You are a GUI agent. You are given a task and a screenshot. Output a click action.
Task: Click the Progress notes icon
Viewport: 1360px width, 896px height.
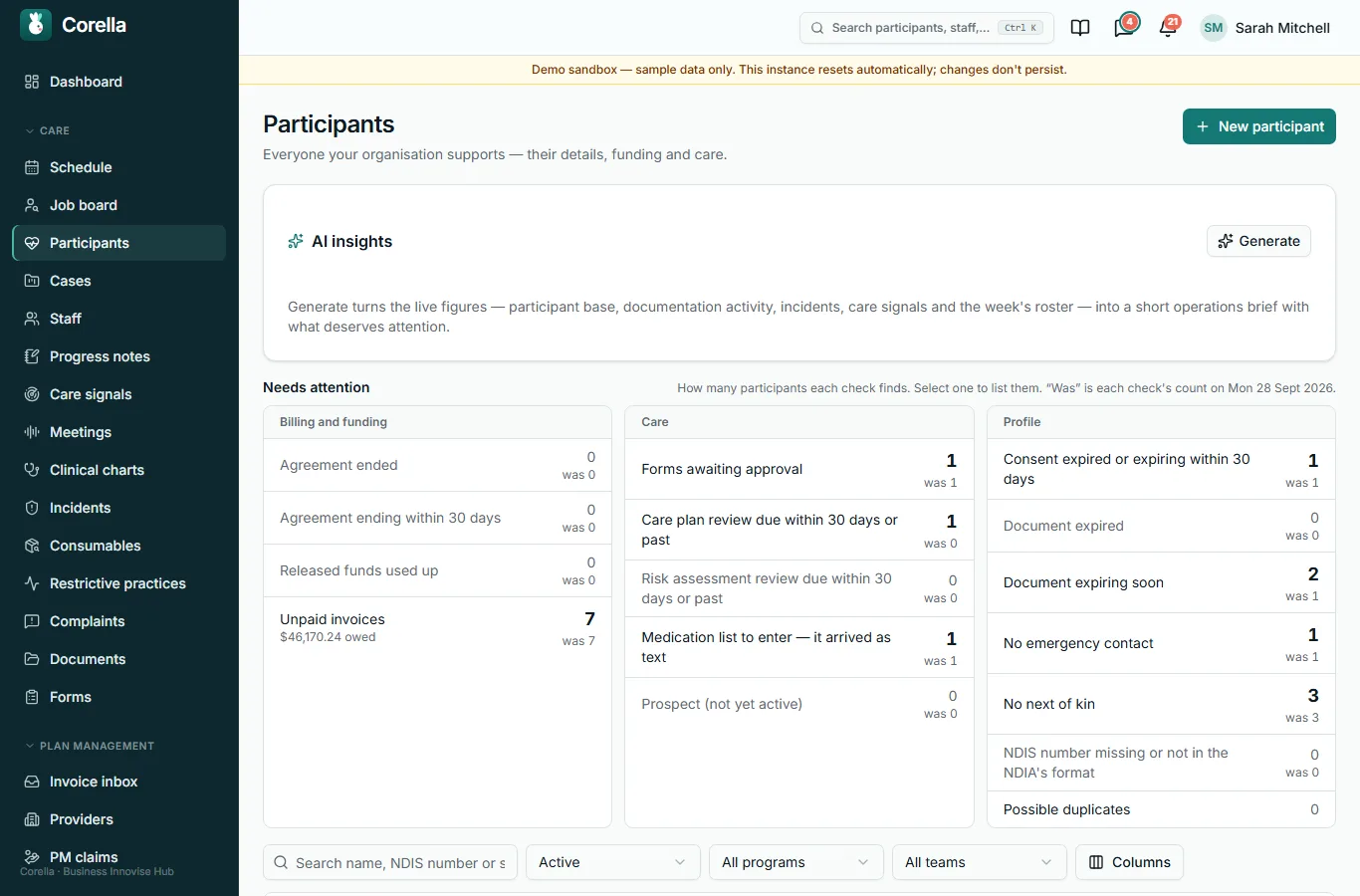[32, 356]
